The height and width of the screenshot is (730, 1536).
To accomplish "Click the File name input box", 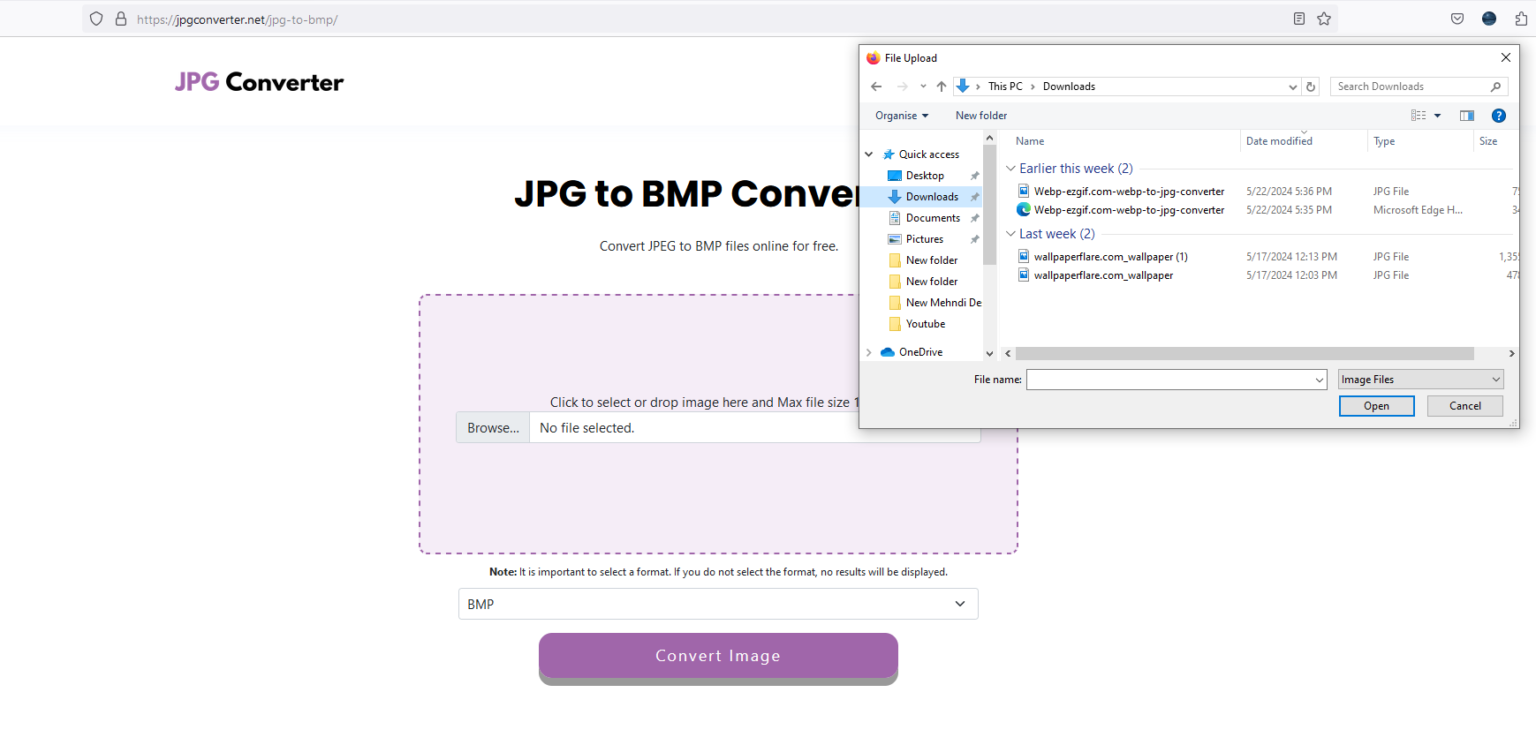I will tap(1176, 380).
